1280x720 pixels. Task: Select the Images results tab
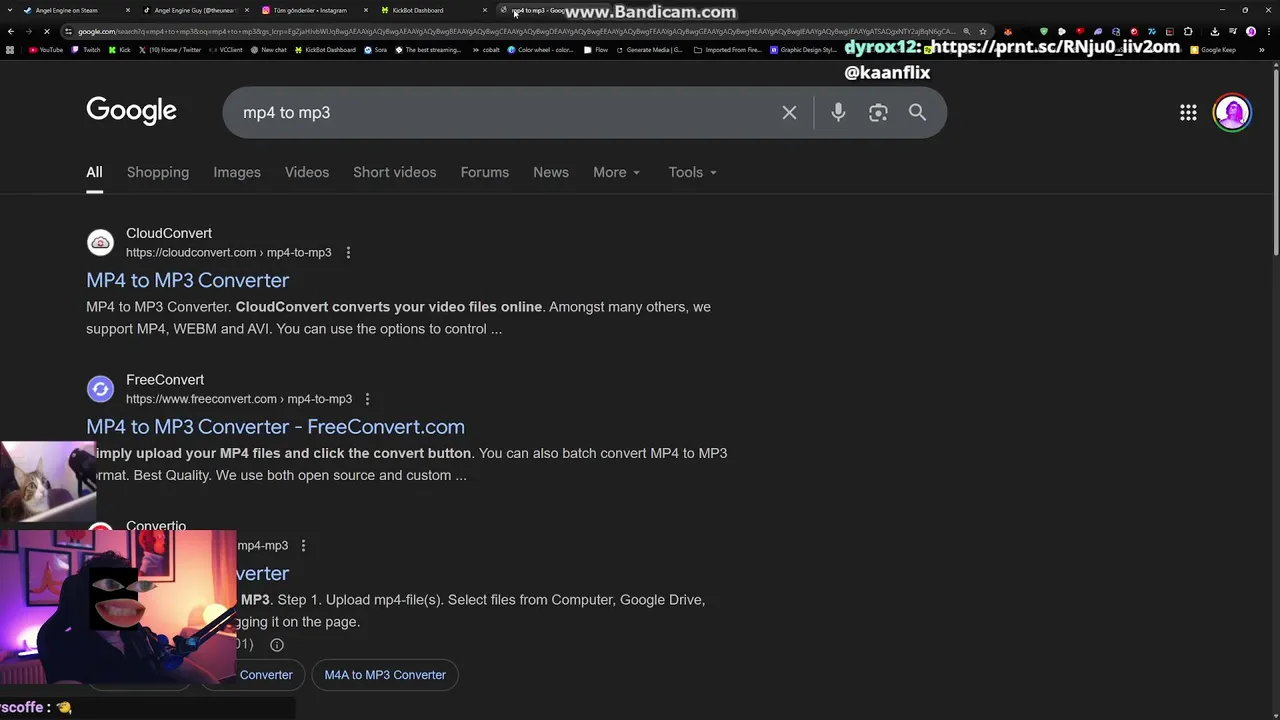237,173
